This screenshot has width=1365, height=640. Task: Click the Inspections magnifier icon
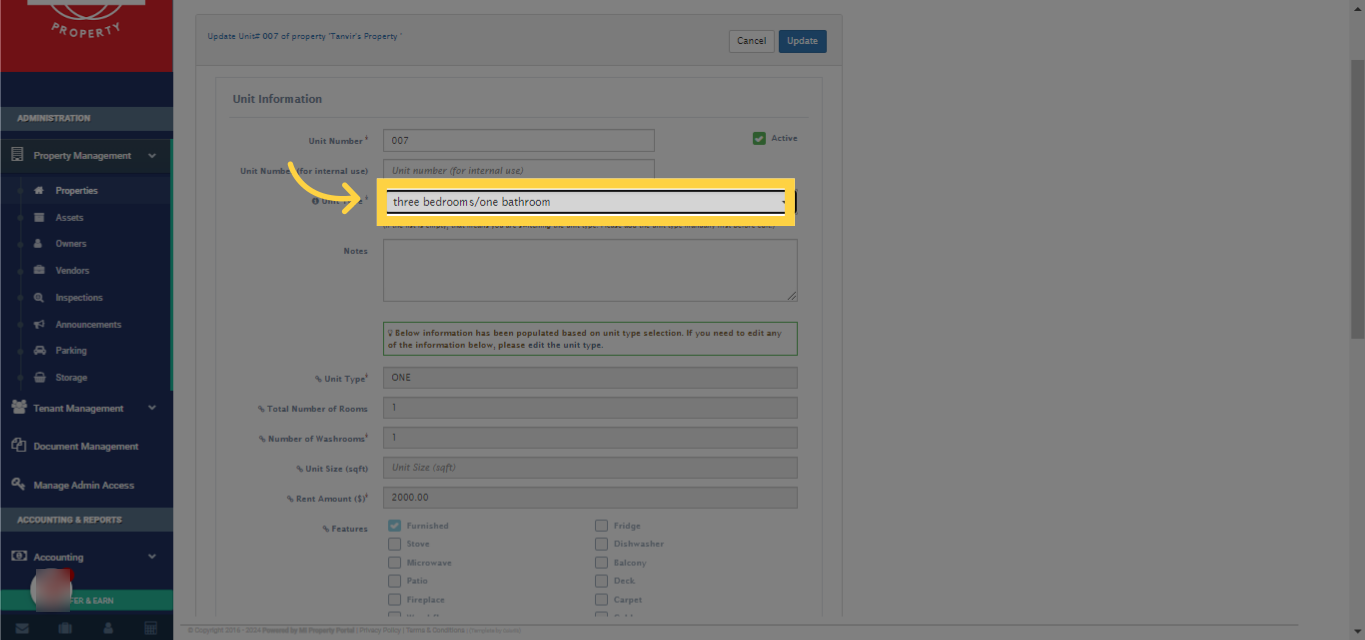39,297
